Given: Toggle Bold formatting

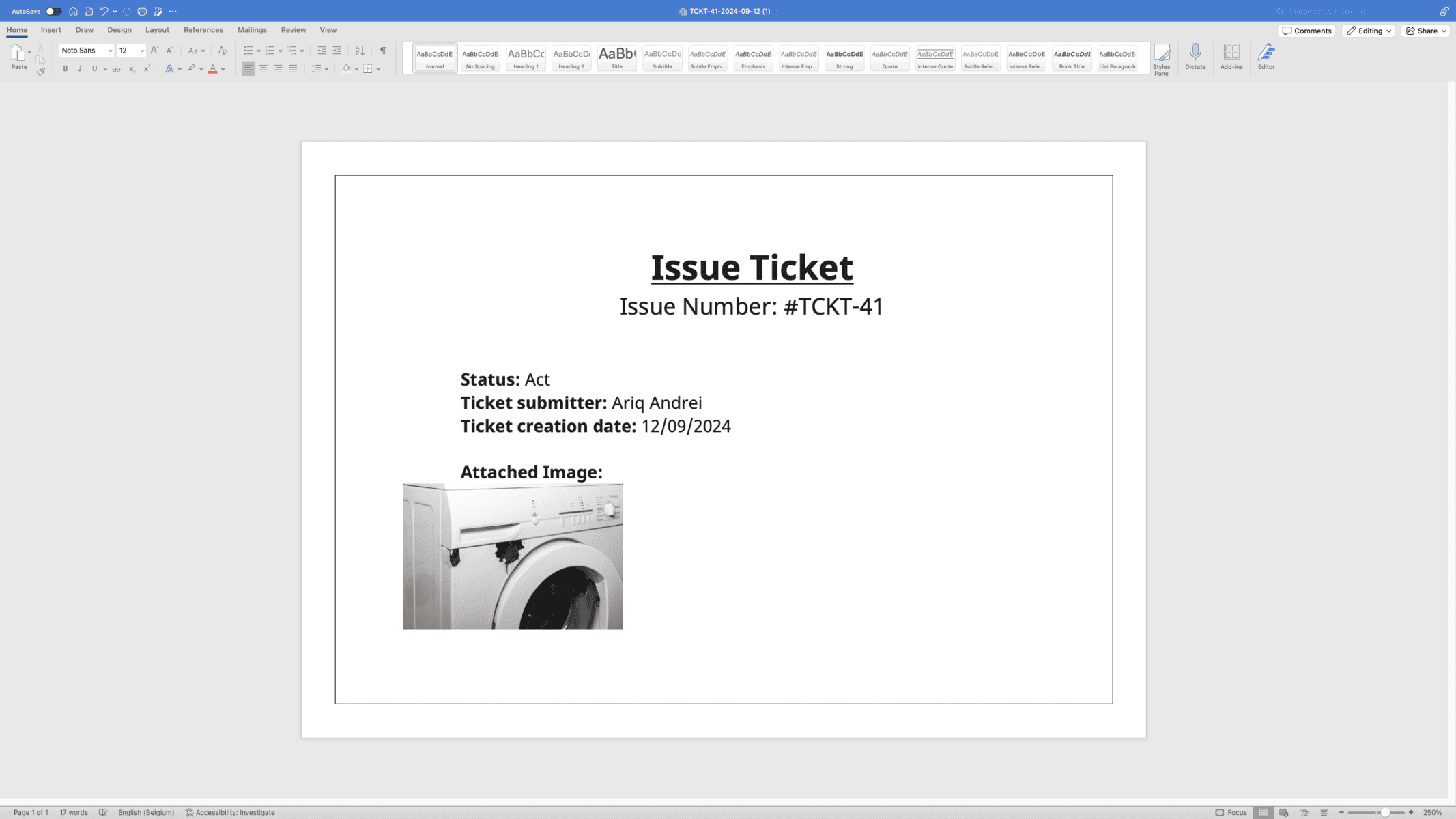Looking at the screenshot, I should (x=66, y=69).
